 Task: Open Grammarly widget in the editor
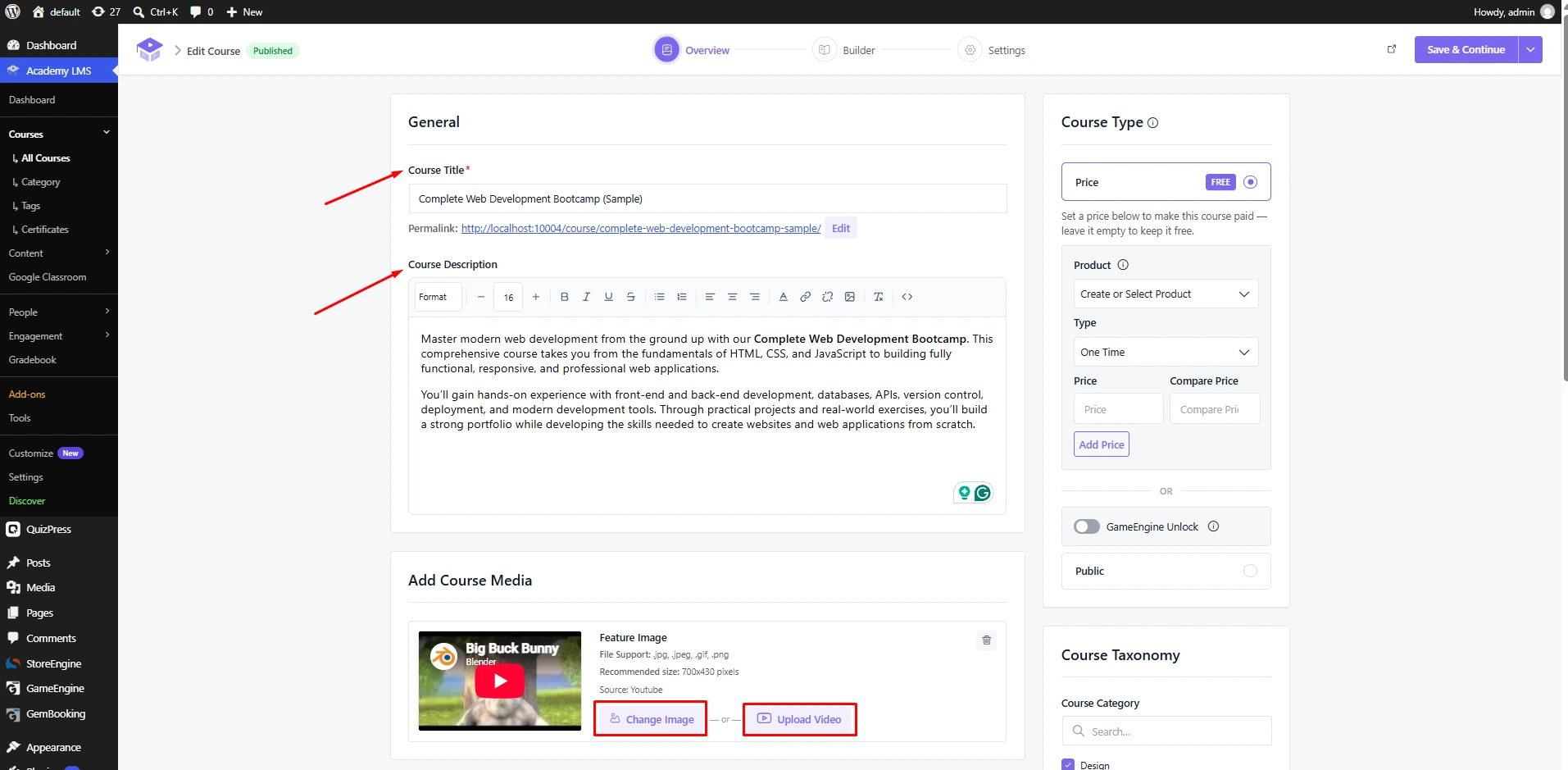click(x=982, y=492)
